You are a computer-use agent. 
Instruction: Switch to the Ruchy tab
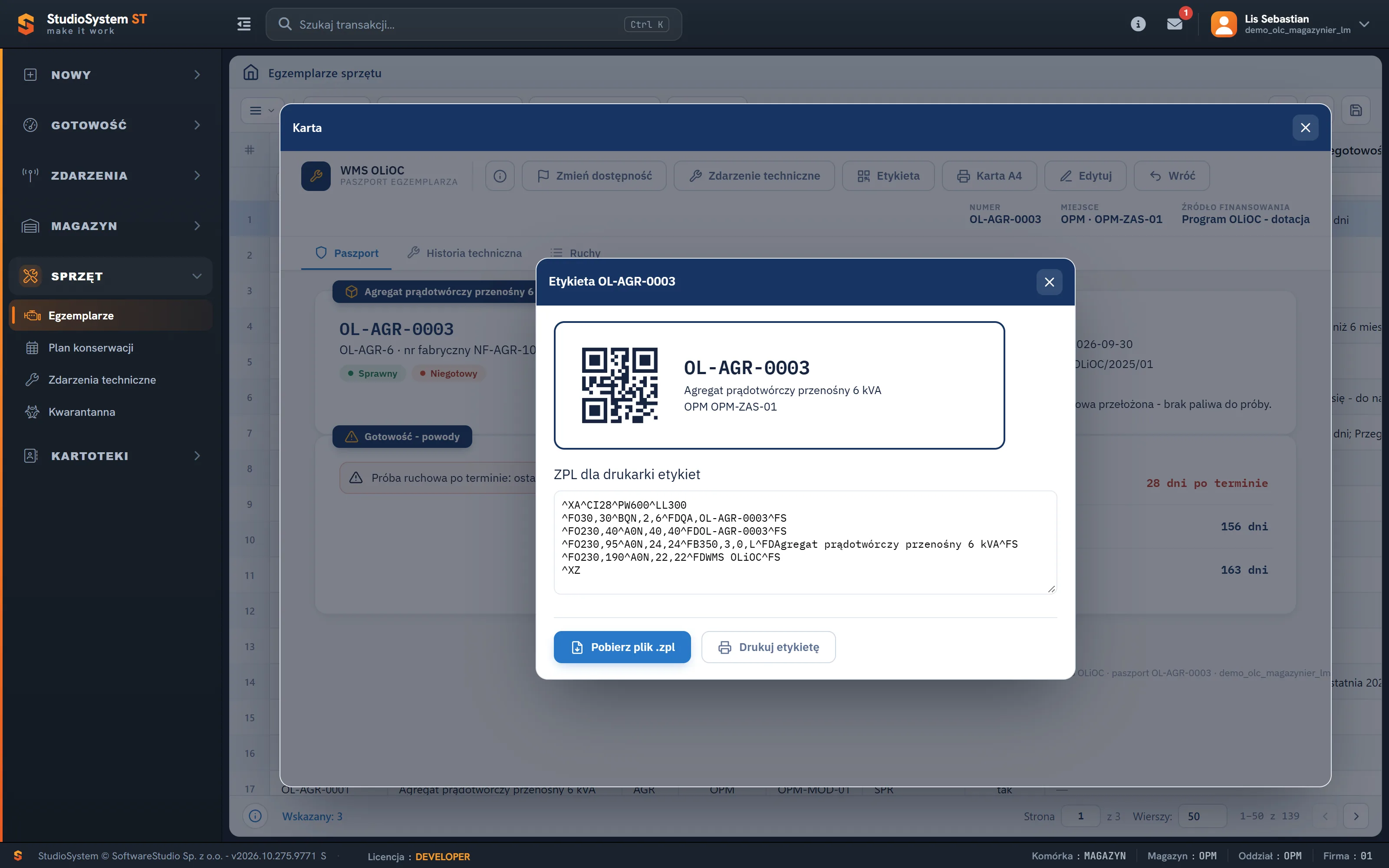(x=575, y=253)
